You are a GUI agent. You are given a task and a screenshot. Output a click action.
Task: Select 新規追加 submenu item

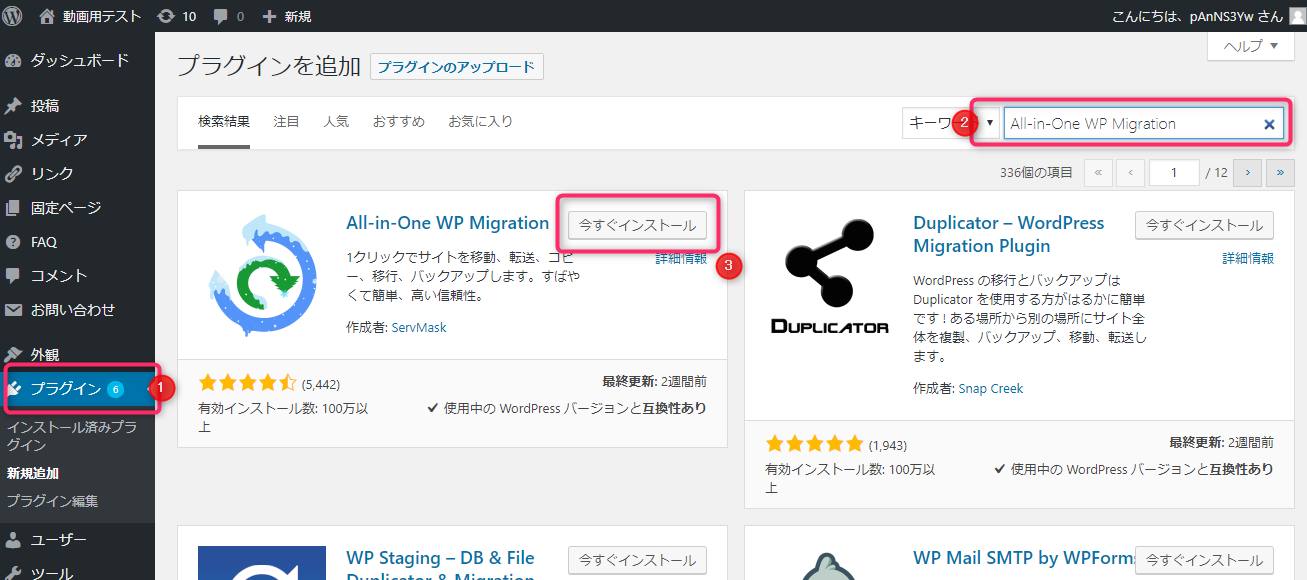[x=33, y=473]
